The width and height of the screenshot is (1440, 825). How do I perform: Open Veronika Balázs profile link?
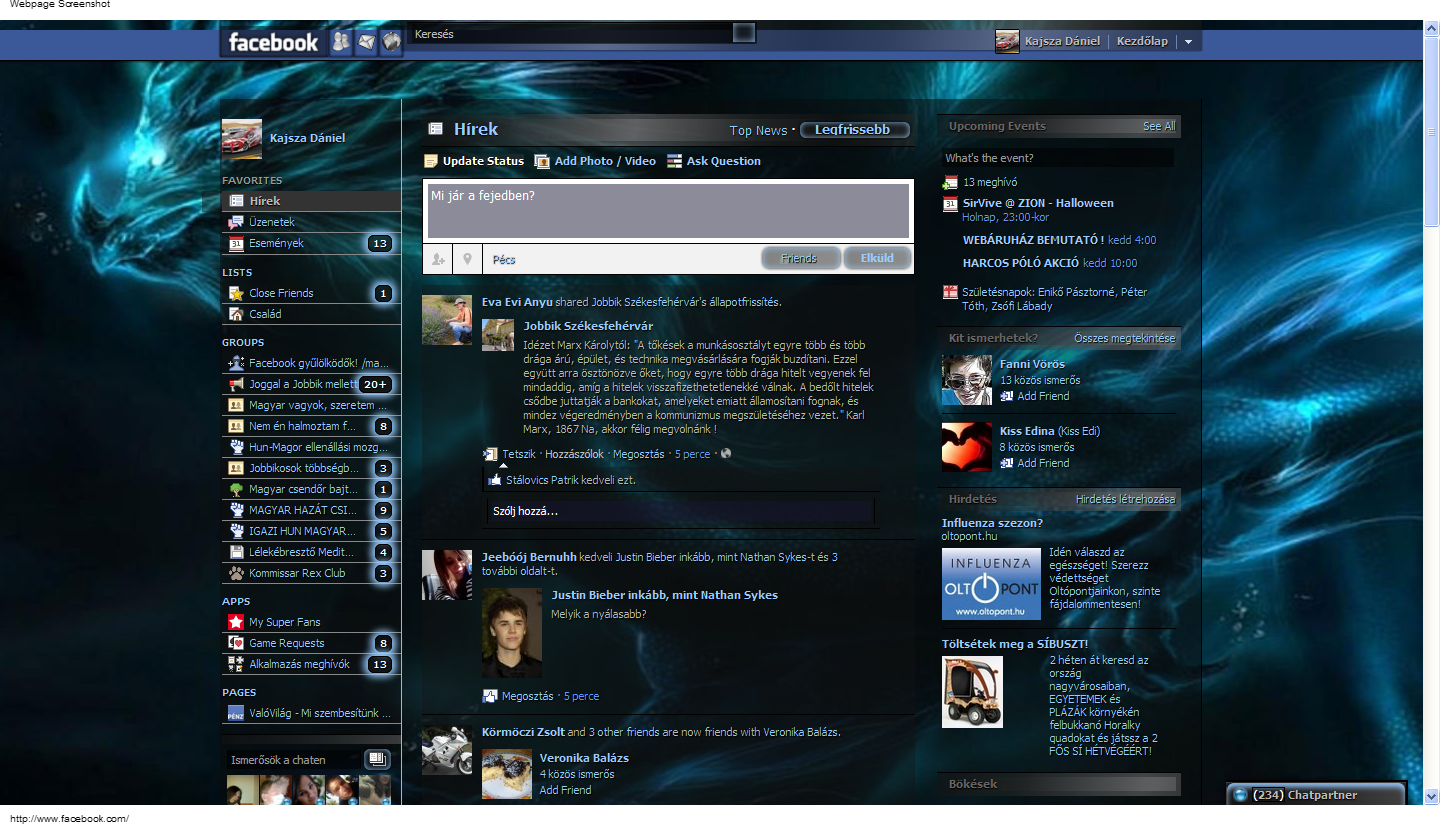[x=584, y=758]
